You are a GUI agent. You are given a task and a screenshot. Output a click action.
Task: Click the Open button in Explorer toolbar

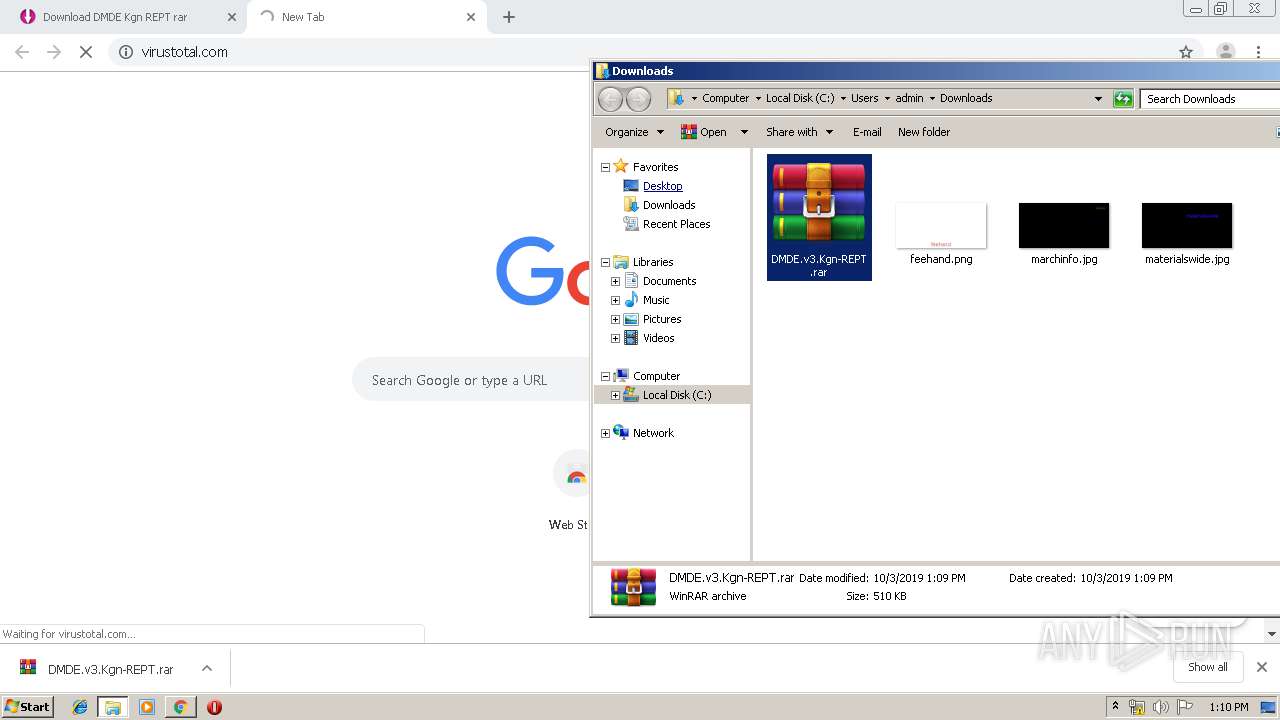pyautogui.click(x=704, y=132)
